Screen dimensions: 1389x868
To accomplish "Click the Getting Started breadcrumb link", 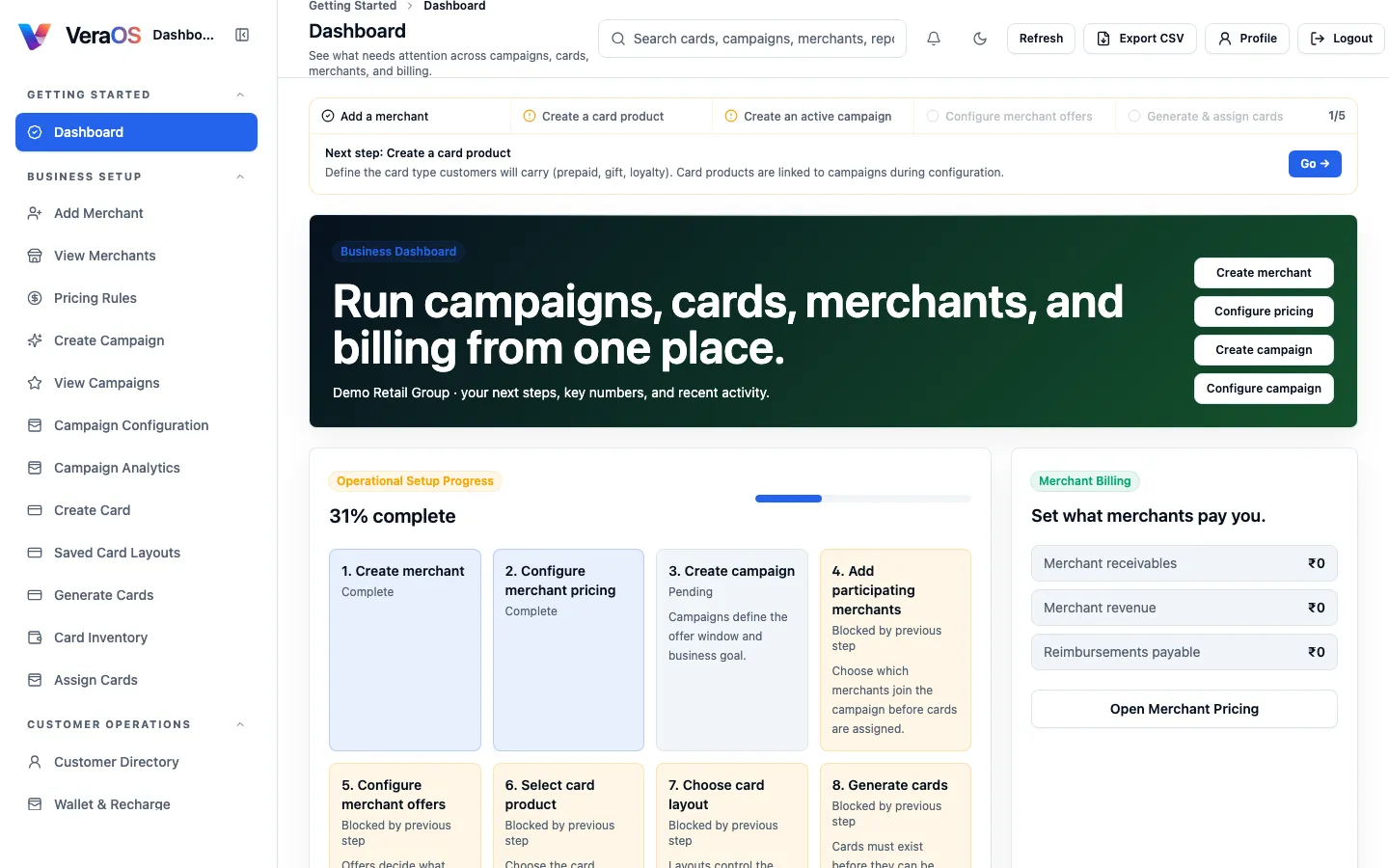I will (352, 6).
